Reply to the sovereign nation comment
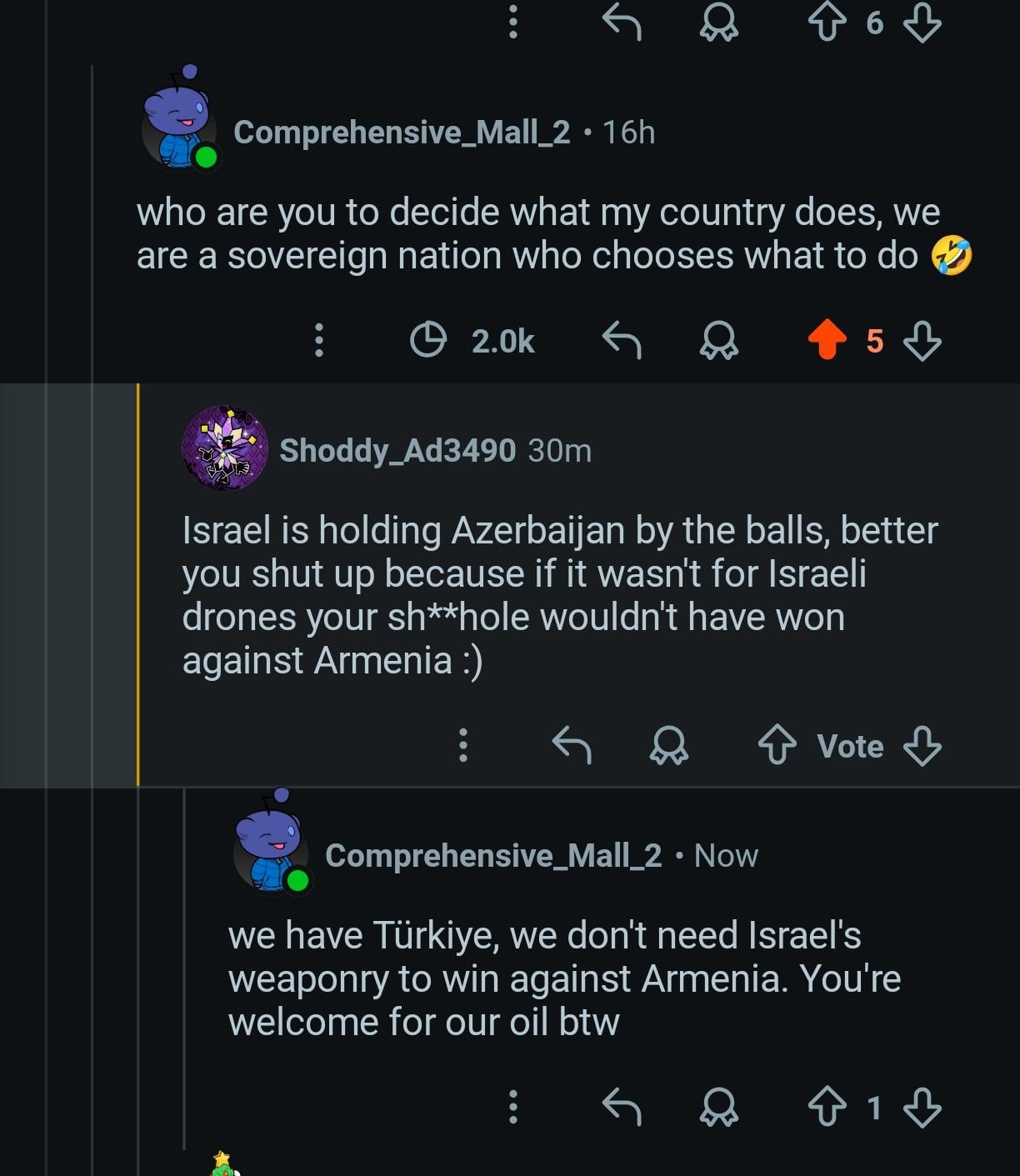The image size is (1020, 1176). tap(622, 340)
